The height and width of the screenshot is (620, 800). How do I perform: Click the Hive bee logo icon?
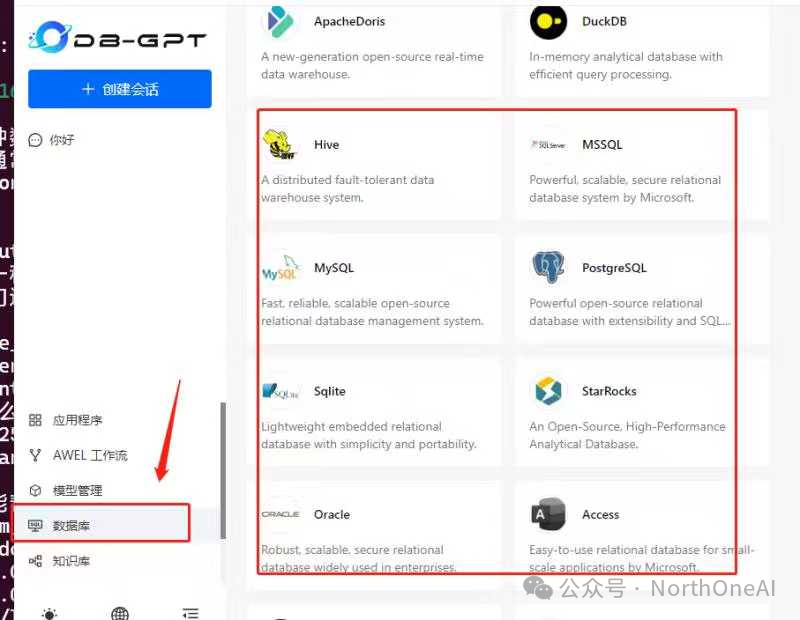click(280, 144)
